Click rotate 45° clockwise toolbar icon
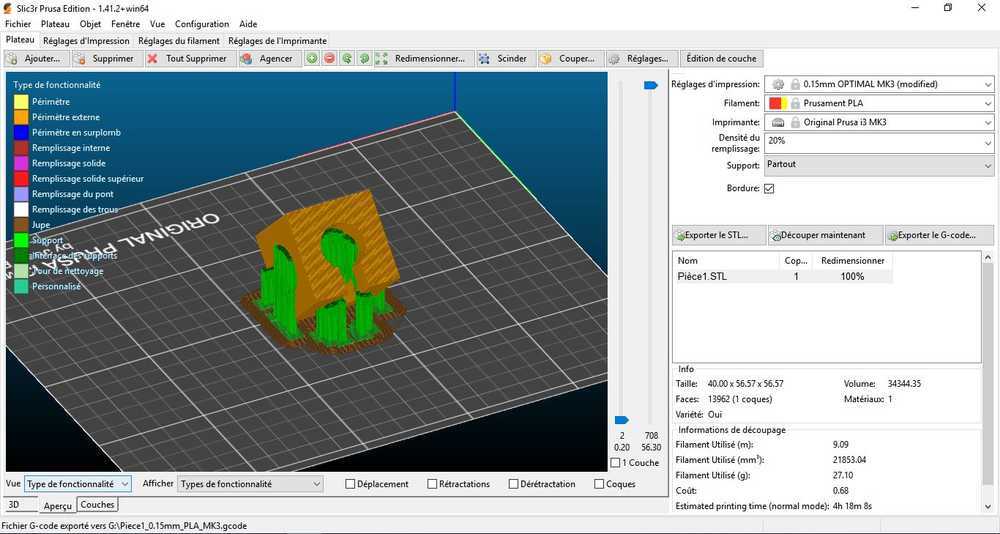 364,59
